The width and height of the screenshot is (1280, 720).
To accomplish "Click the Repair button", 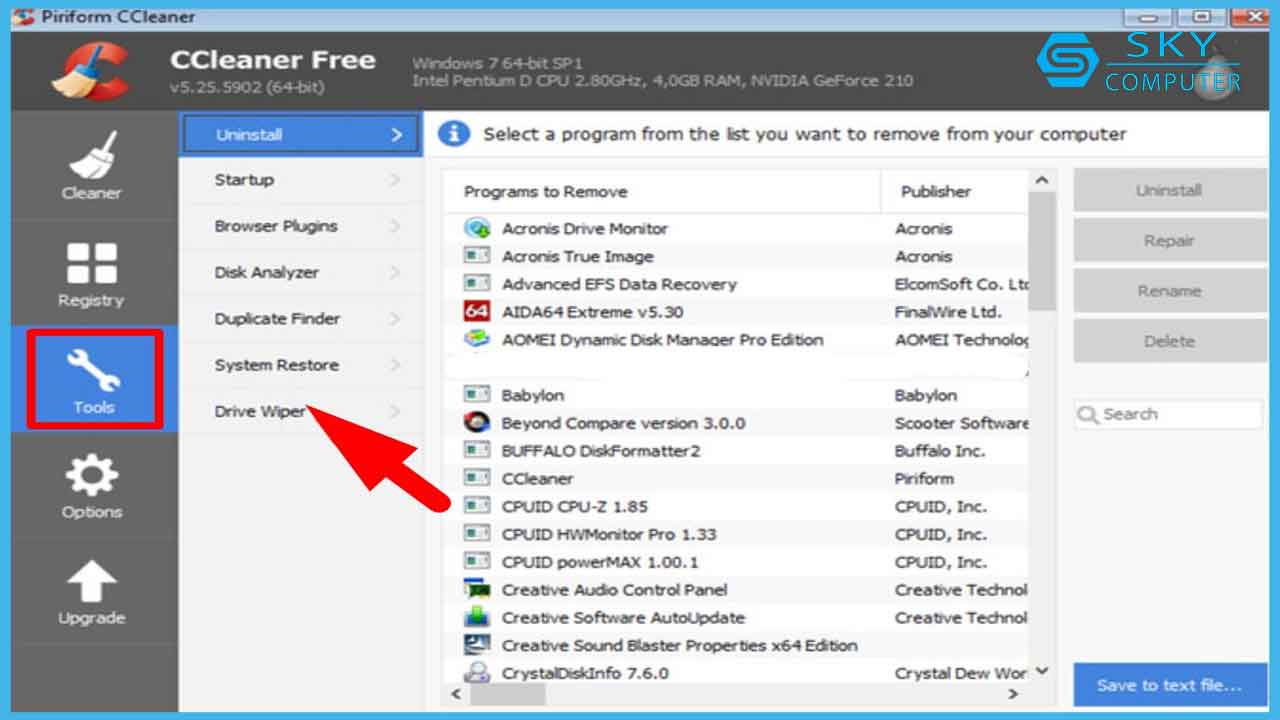I will 1169,240.
